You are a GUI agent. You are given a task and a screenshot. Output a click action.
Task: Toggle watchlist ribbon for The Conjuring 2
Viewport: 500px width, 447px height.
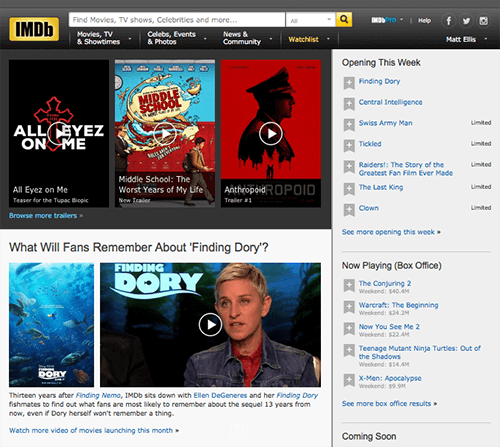(x=349, y=286)
